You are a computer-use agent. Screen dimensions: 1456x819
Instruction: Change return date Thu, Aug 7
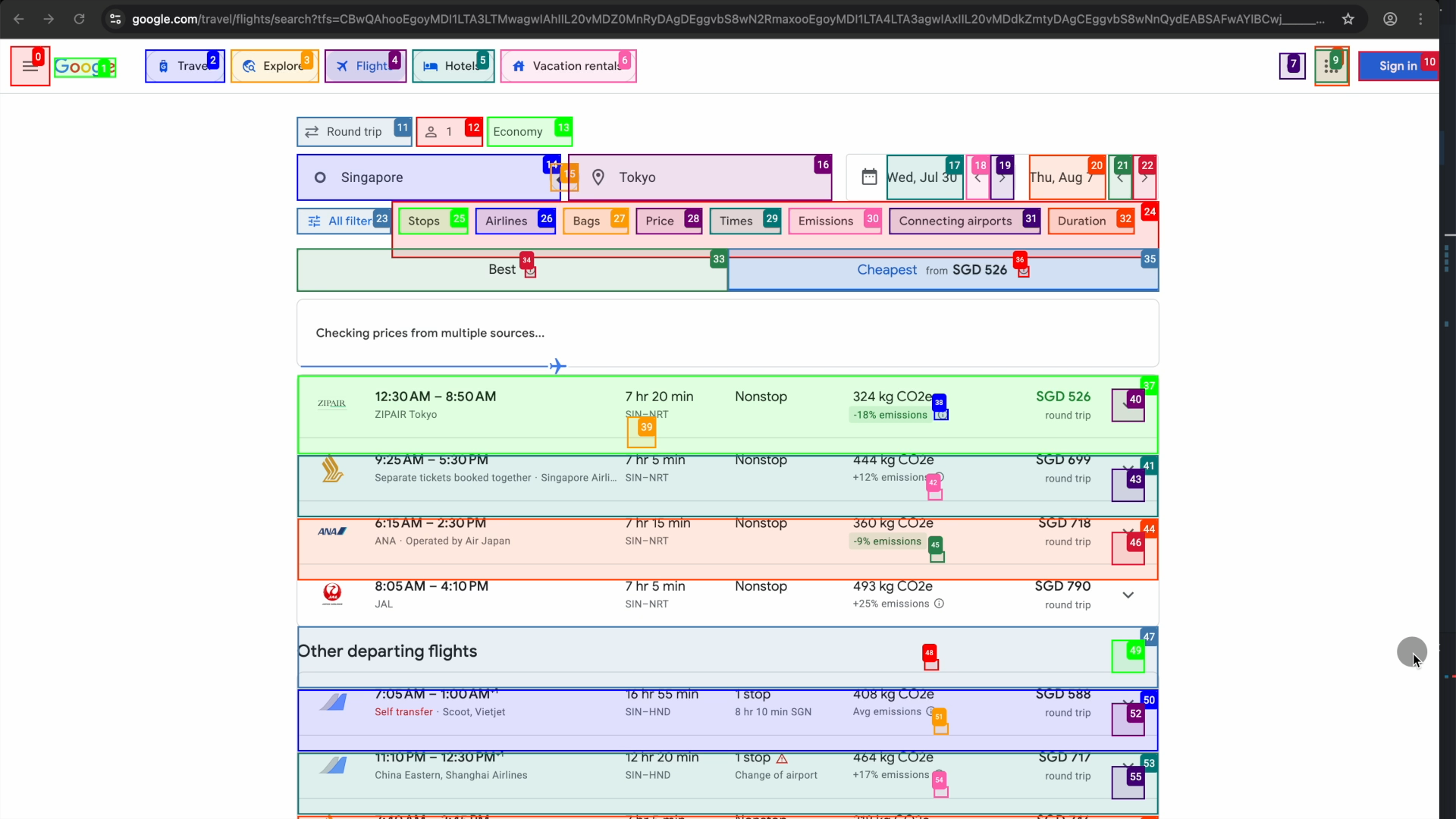click(1067, 177)
